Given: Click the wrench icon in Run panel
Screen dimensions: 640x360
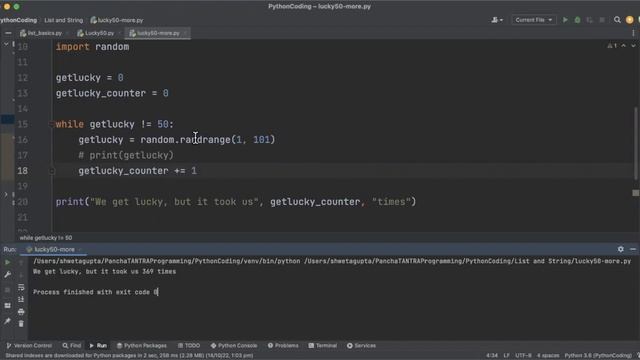Looking at the screenshot, I should (x=7, y=275).
